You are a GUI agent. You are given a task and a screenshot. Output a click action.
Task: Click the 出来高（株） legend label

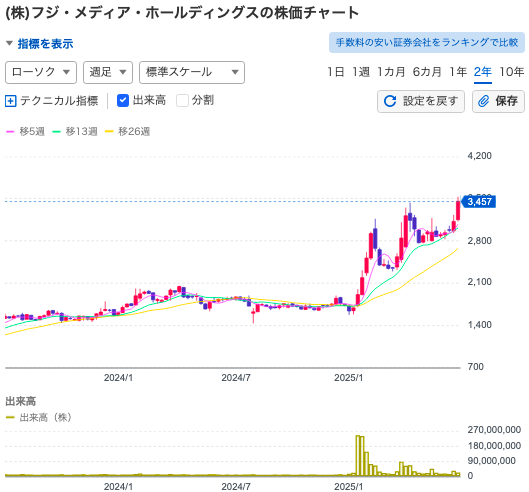click(x=46, y=418)
